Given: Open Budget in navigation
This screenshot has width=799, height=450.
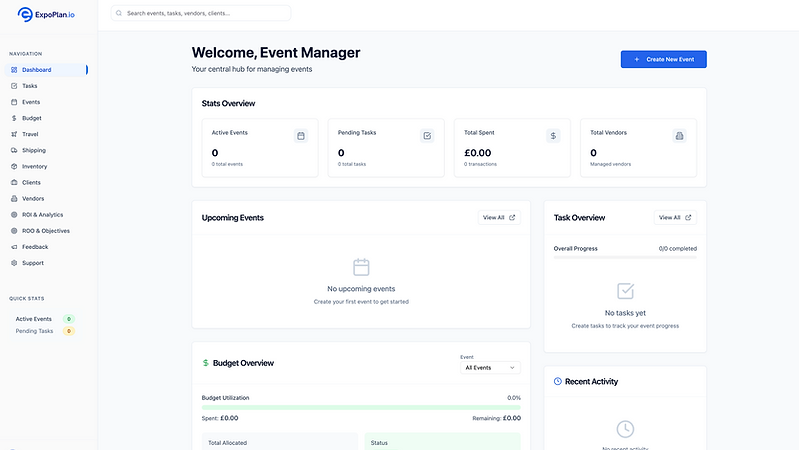Looking at the screenshot, I should [x=46, y=118].
